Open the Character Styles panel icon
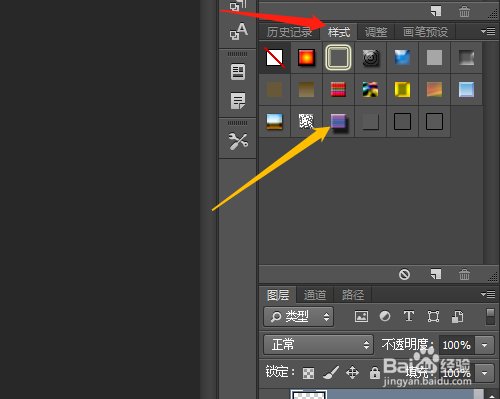This screenshot has width=500, height=399. coord(238,31)
